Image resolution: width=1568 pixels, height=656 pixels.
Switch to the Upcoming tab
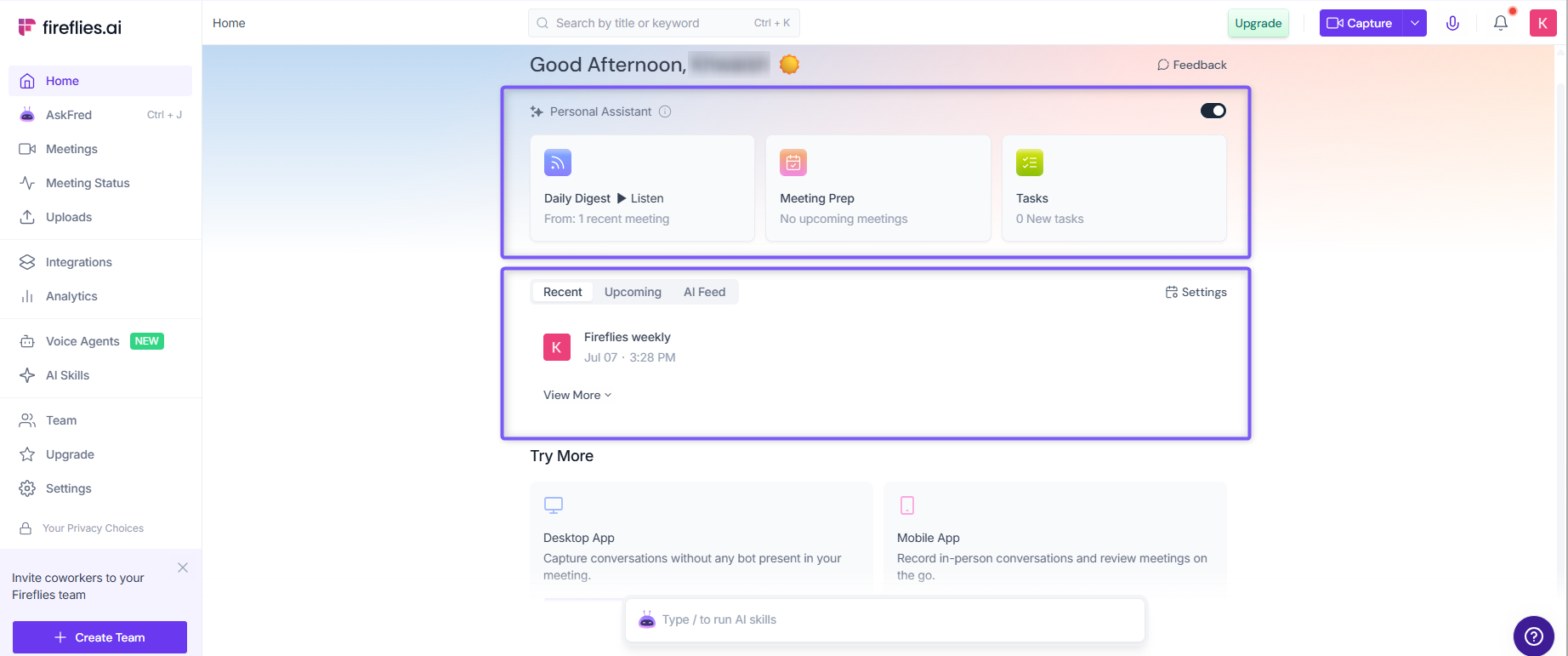point(633,292)
